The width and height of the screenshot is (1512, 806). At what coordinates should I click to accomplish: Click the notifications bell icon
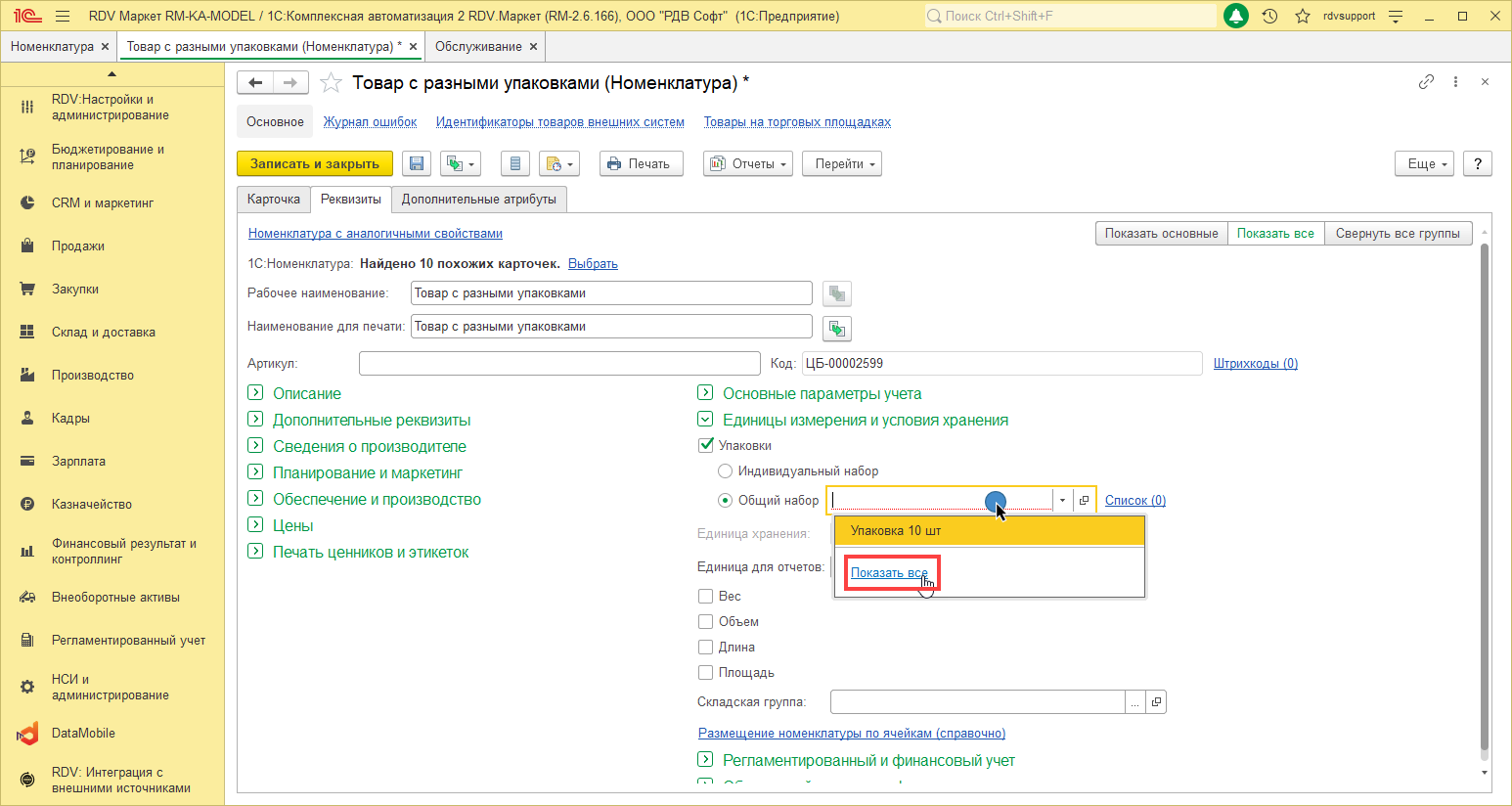[x=1236, y=16]
